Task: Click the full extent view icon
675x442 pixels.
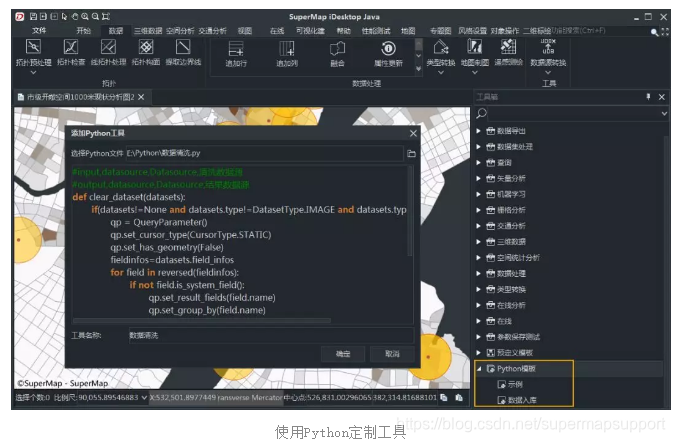Action: [x=106, y=16]
